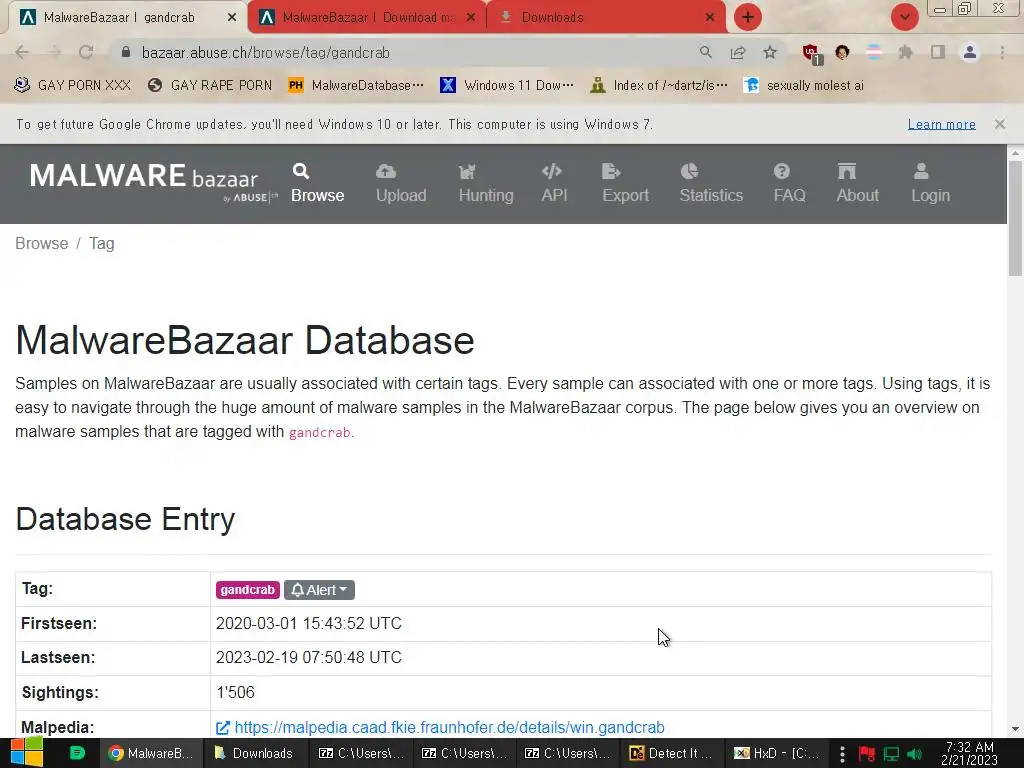1024x768 pixels.
Task: Click the MalwareBazaar logo
Action: click(x=153, y=182)
